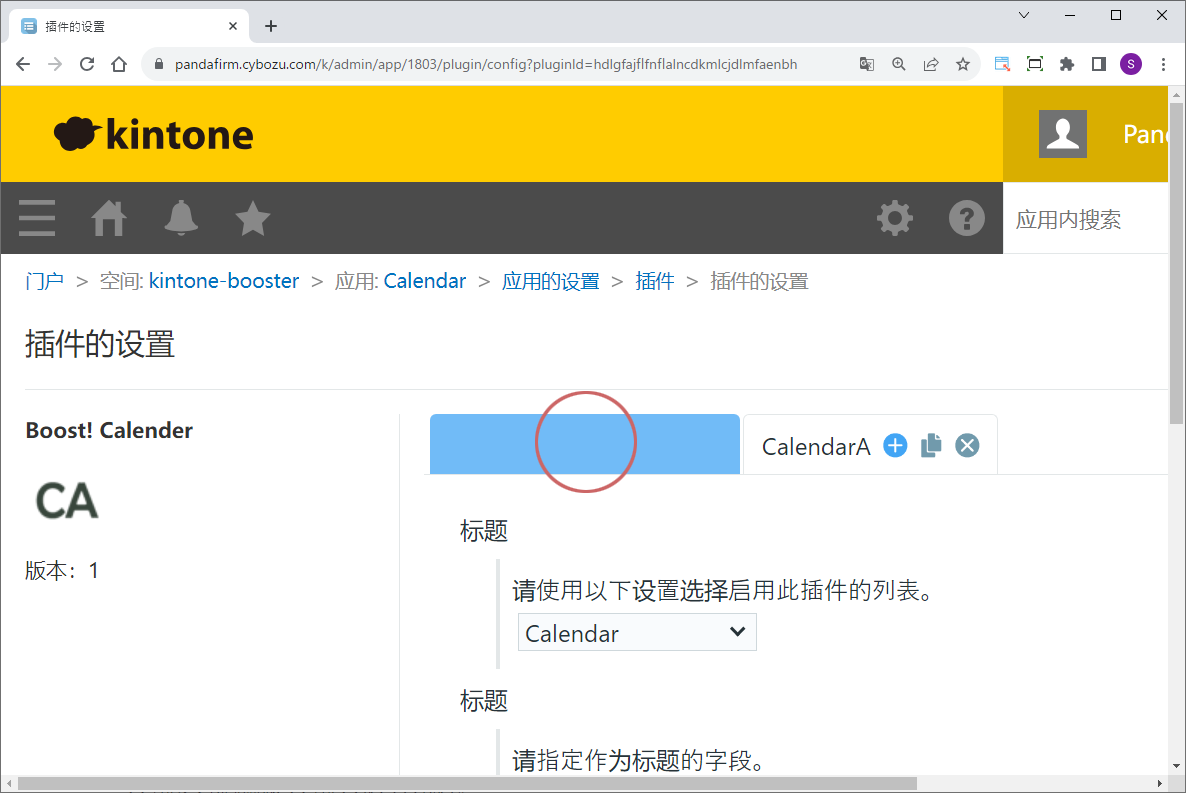Go to the portal home icon
This screenshot has height=793, width=1186.
[x=109, y=218]
